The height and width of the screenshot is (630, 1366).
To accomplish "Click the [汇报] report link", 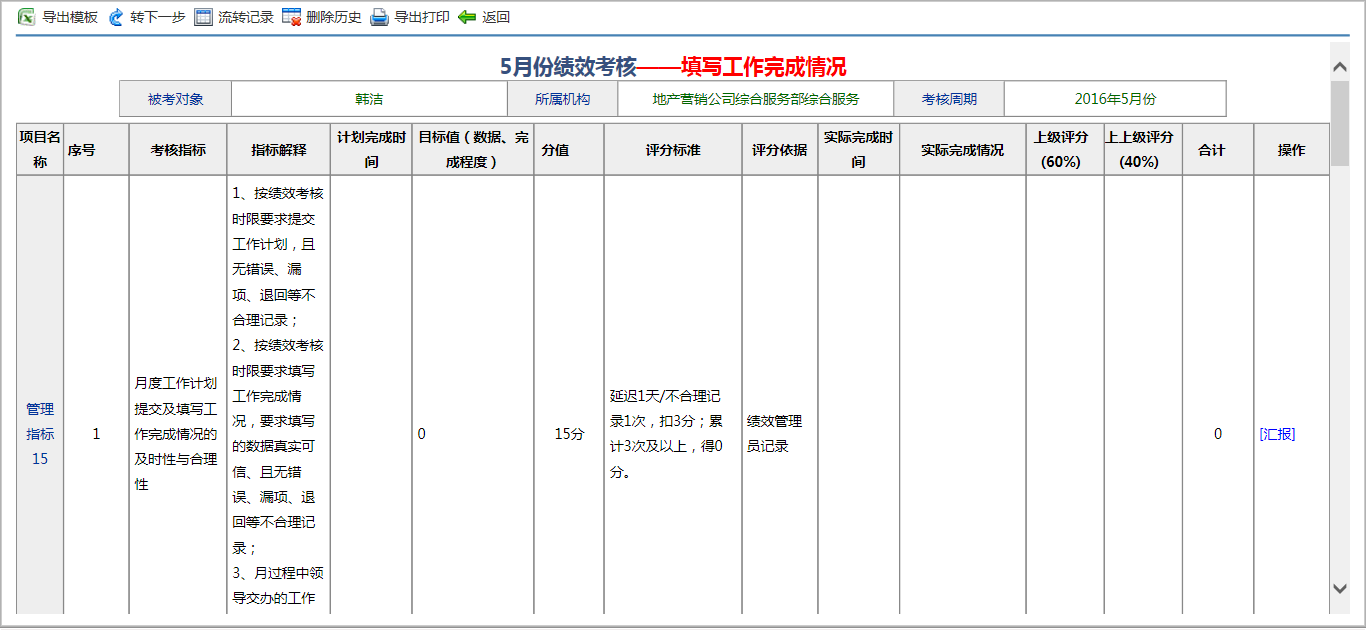I will click(1277, 434).
